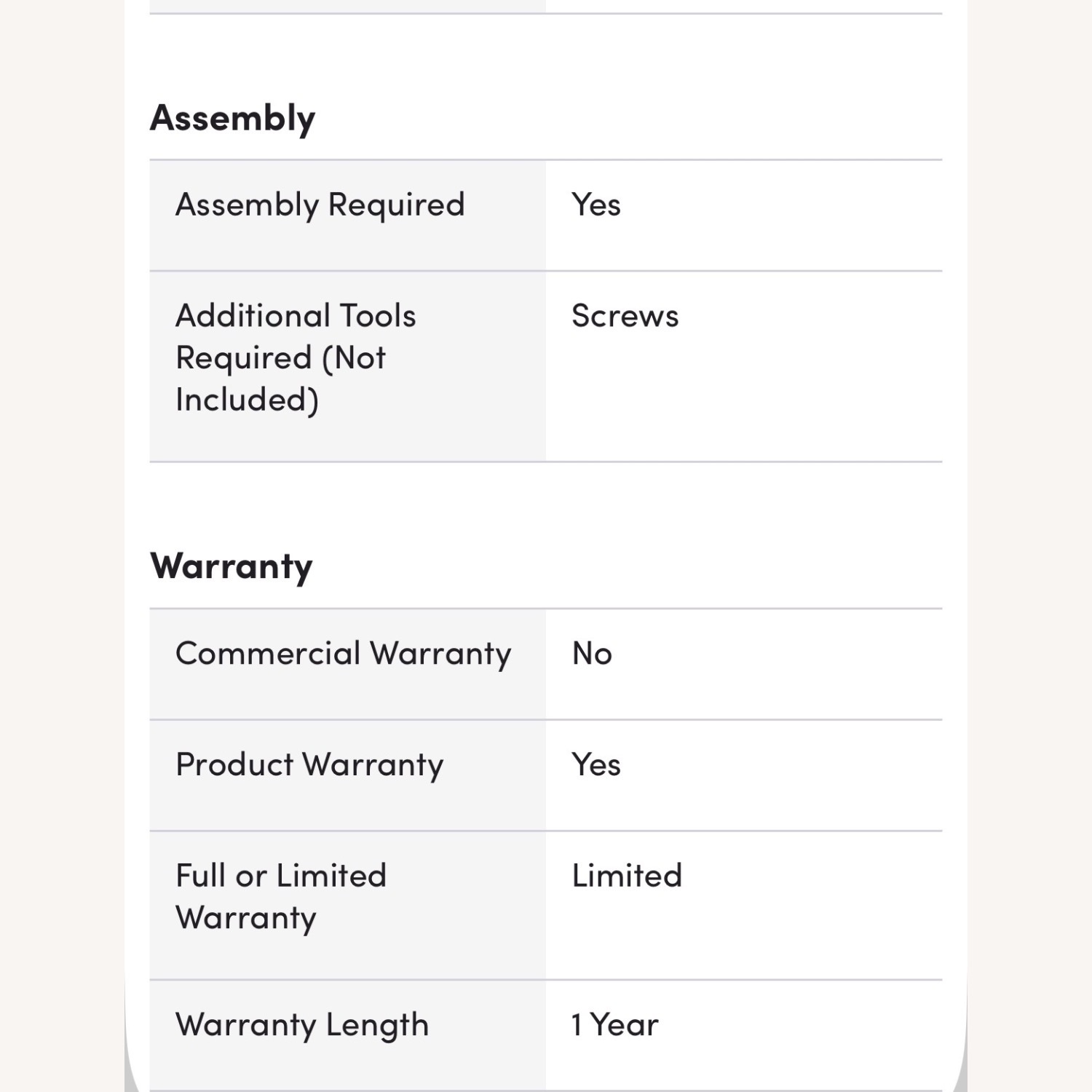Select the Assembly Required label
The width and height of the screenshot is (1092, 1092).
click(x=320, y=205)
